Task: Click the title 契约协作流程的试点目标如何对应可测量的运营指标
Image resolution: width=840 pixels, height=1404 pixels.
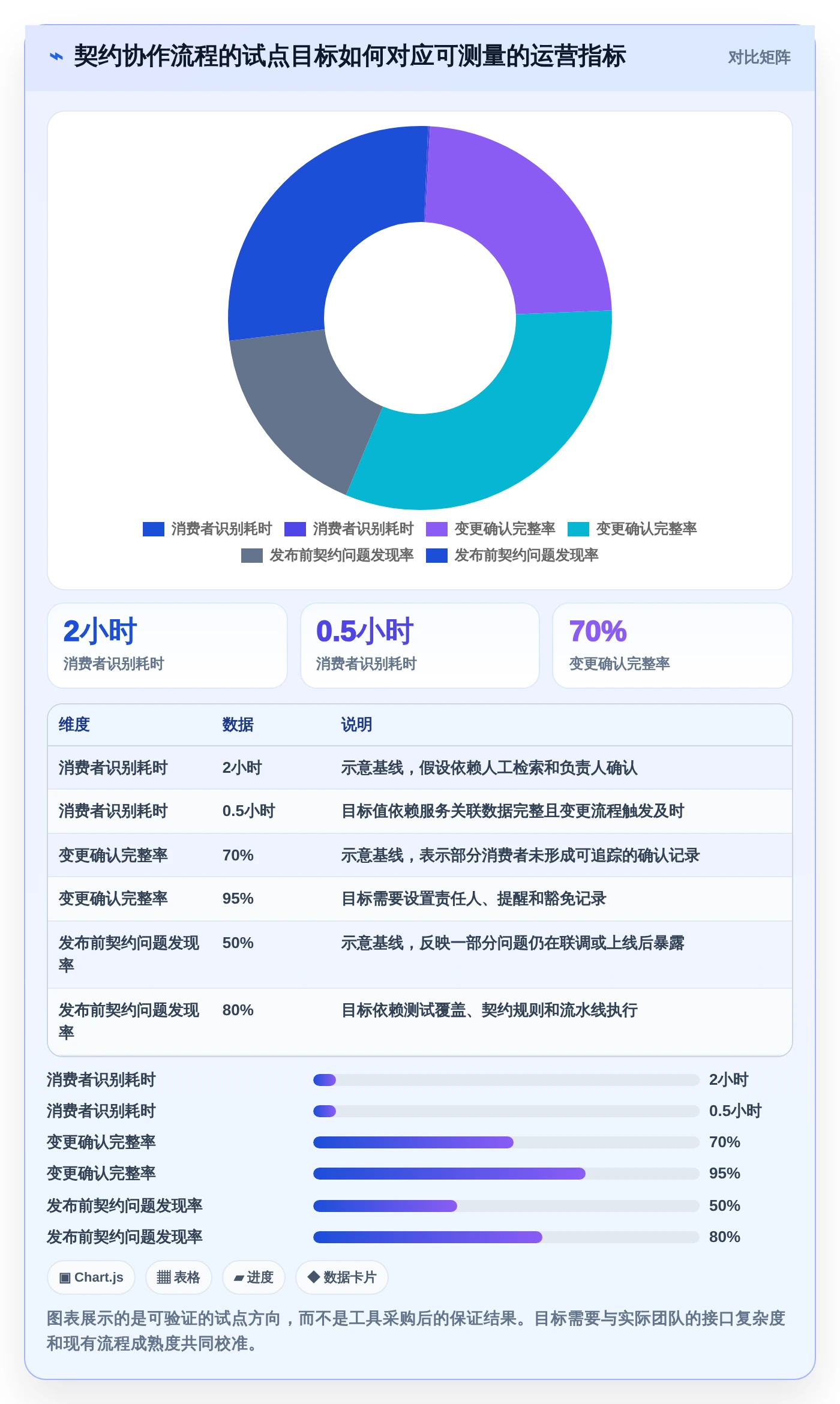Action: (x=350, y=56)
